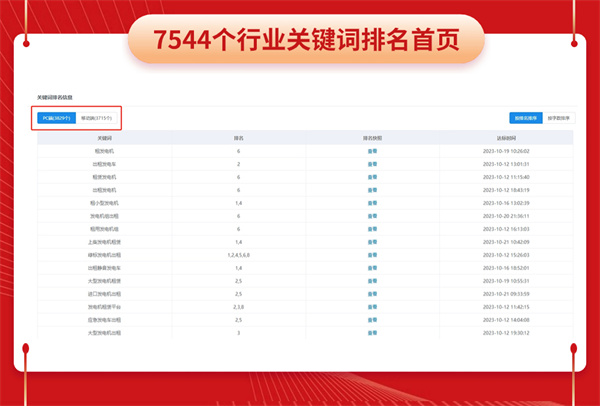Open 查看 link for row dated 2023-10-20 21:36:11

click(372, 215)
